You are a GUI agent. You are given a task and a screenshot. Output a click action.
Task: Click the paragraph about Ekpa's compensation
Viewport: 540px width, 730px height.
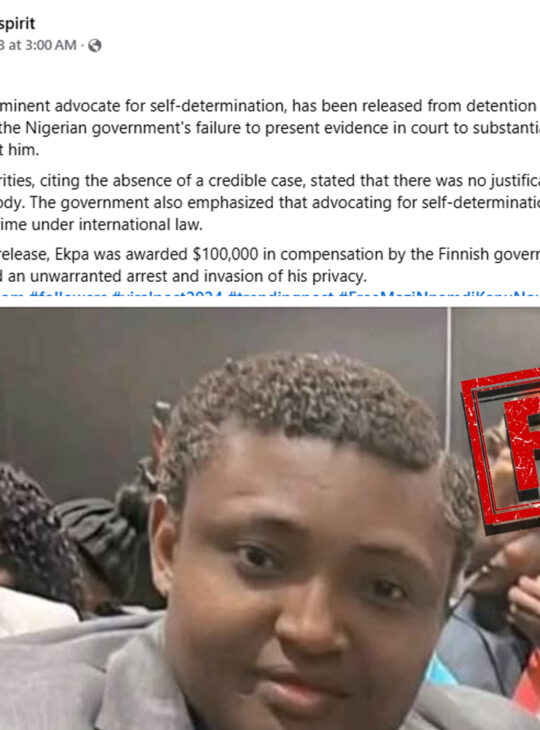pyautogui.click(x=270, y=265)
